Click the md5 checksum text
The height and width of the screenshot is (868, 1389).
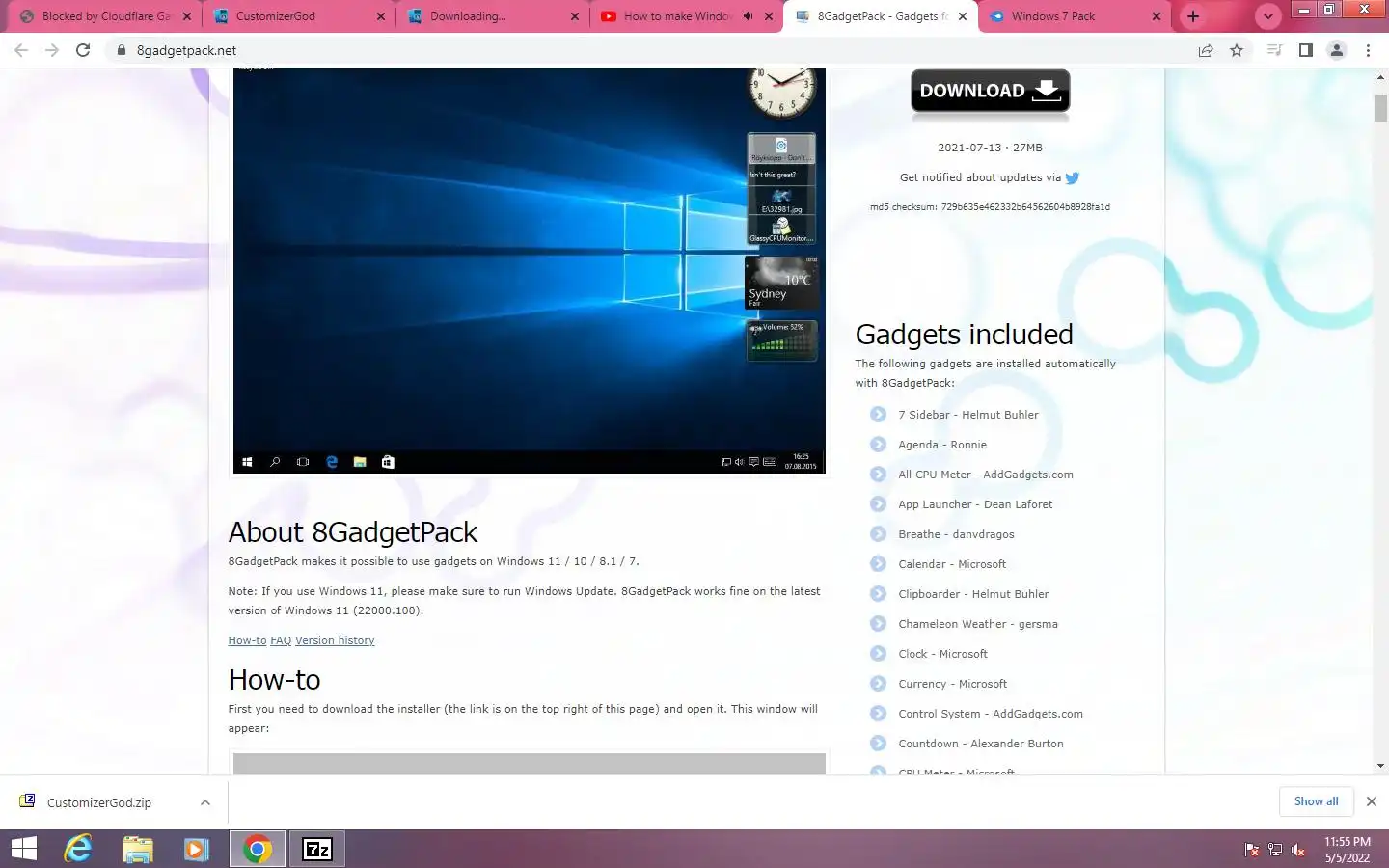tap(990, 207)
